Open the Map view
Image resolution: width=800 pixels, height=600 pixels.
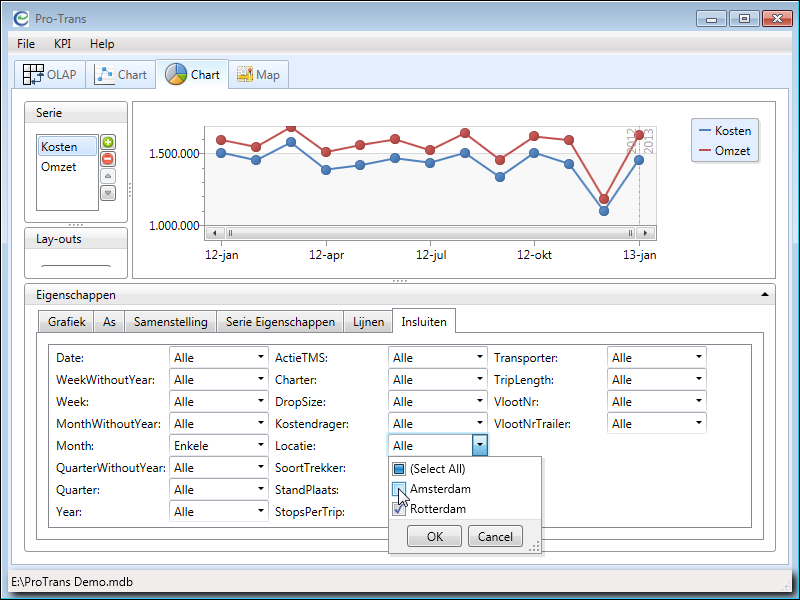[258, 75]
